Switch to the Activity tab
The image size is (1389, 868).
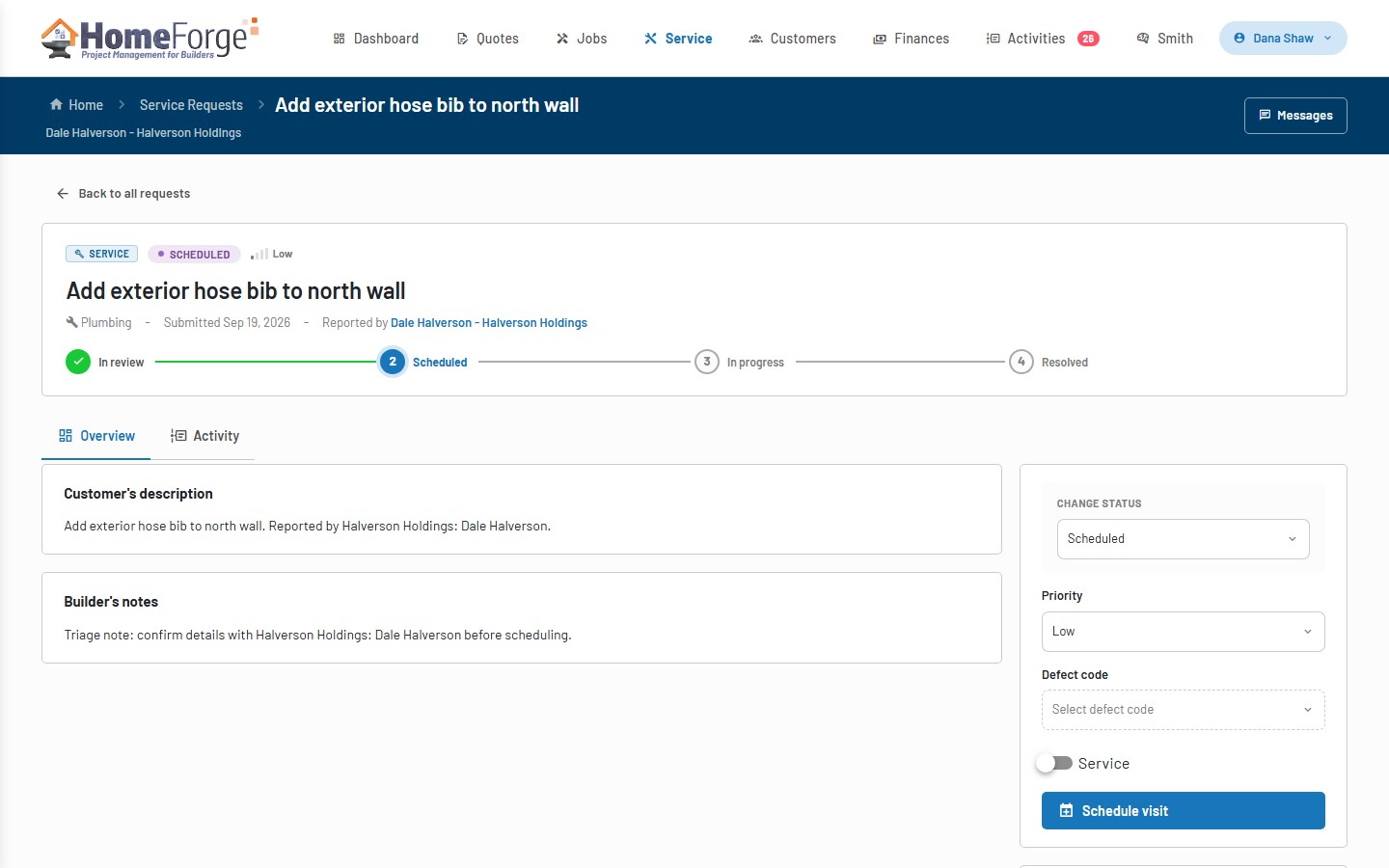[205, 436]
